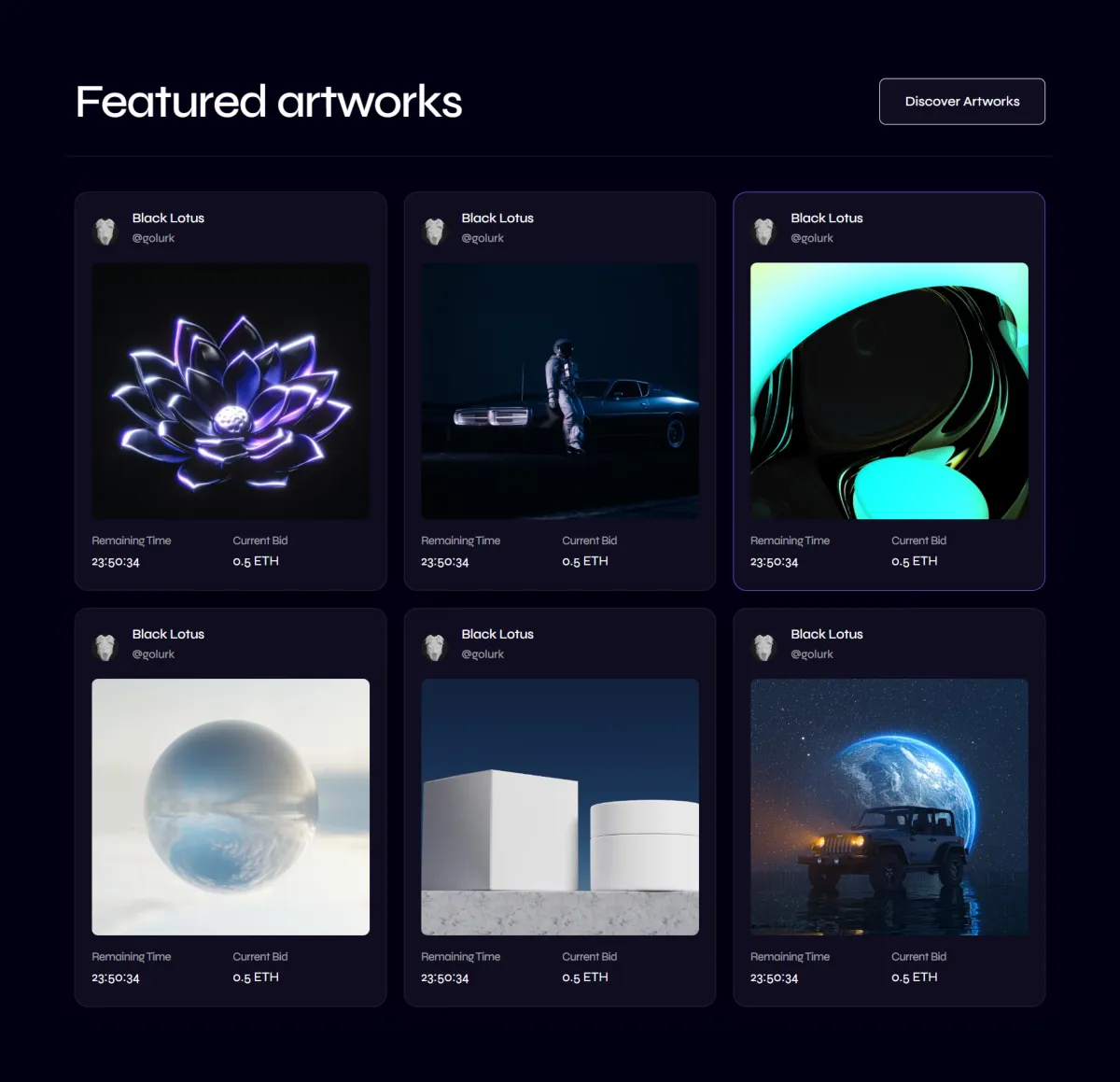Open the white cube and jar artwork
Viewport: 1120px width, 1082px height.
coord(560,808)
